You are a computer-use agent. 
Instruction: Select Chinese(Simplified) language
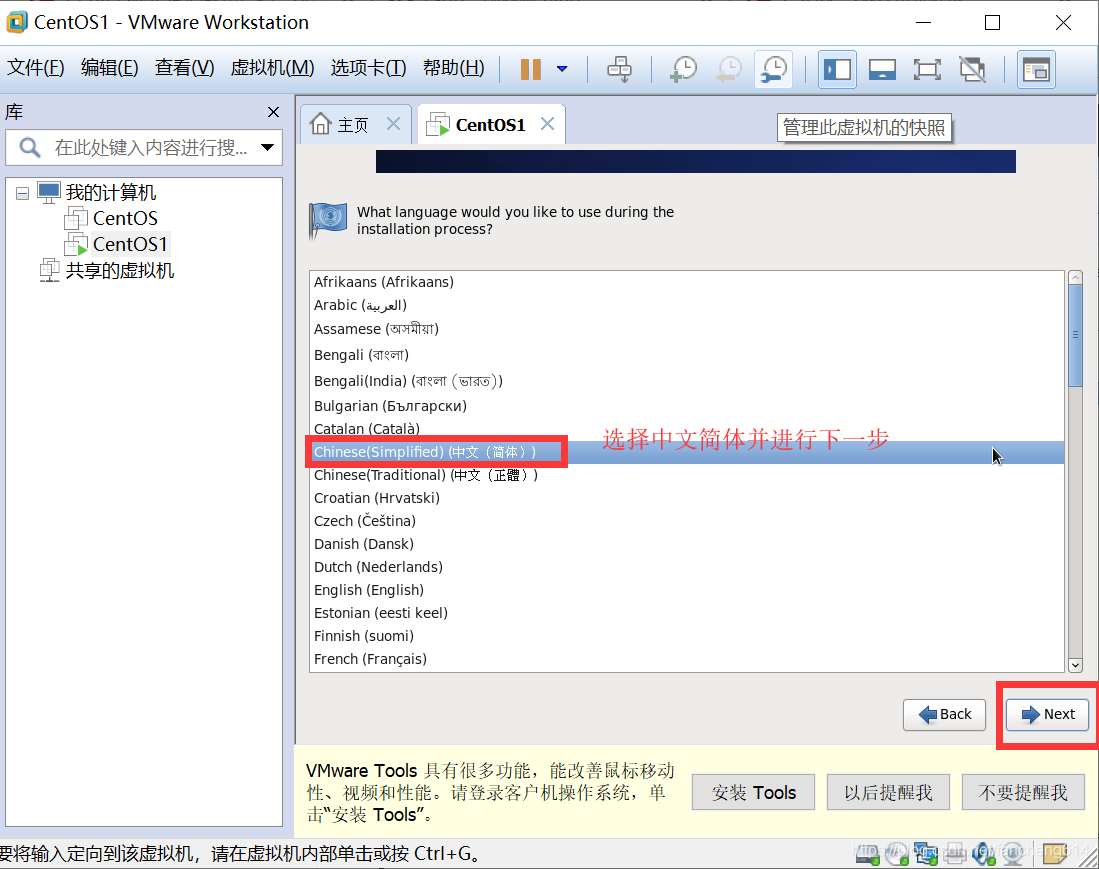(x=687, y=452)
